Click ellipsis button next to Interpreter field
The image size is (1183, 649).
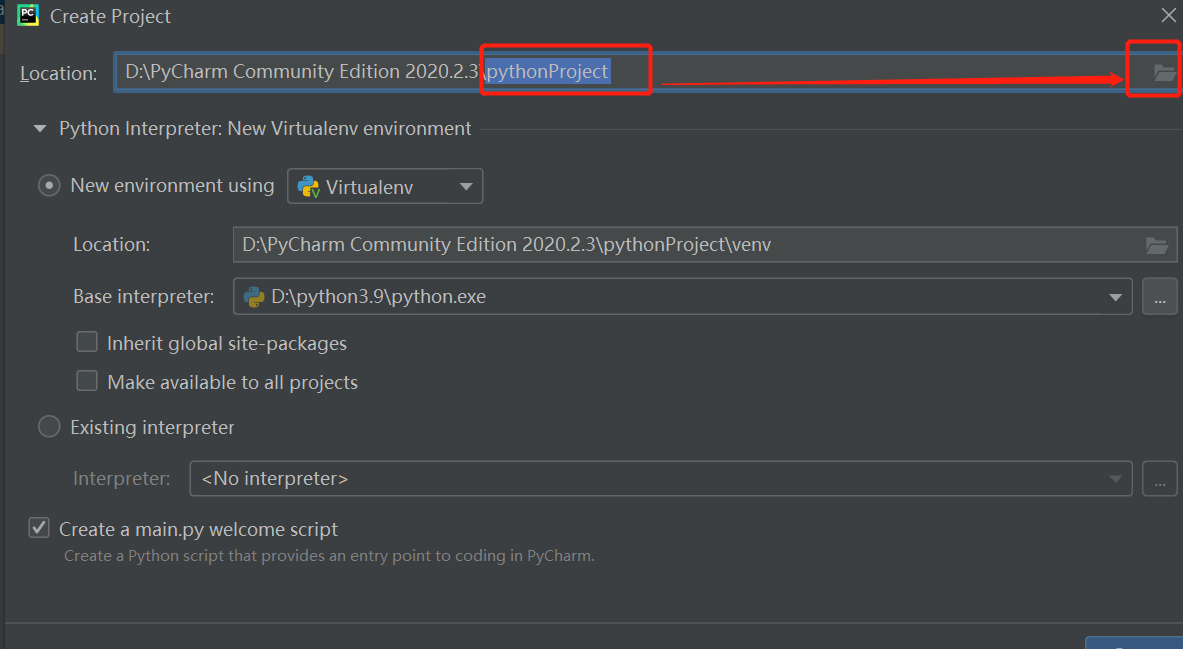tap(1160, 479)
